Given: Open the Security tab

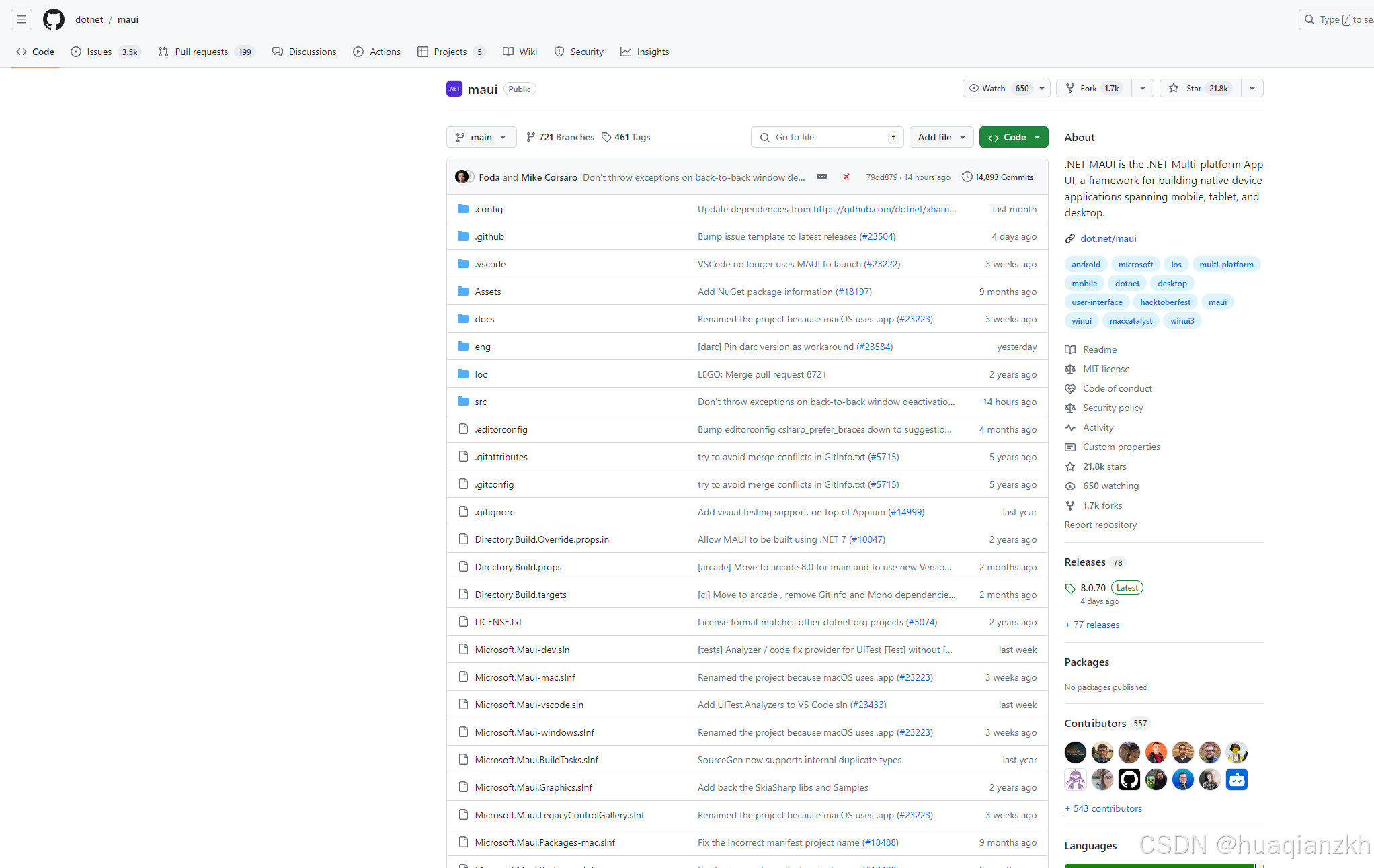Looking at the screenshot, I should click(579, 52).
